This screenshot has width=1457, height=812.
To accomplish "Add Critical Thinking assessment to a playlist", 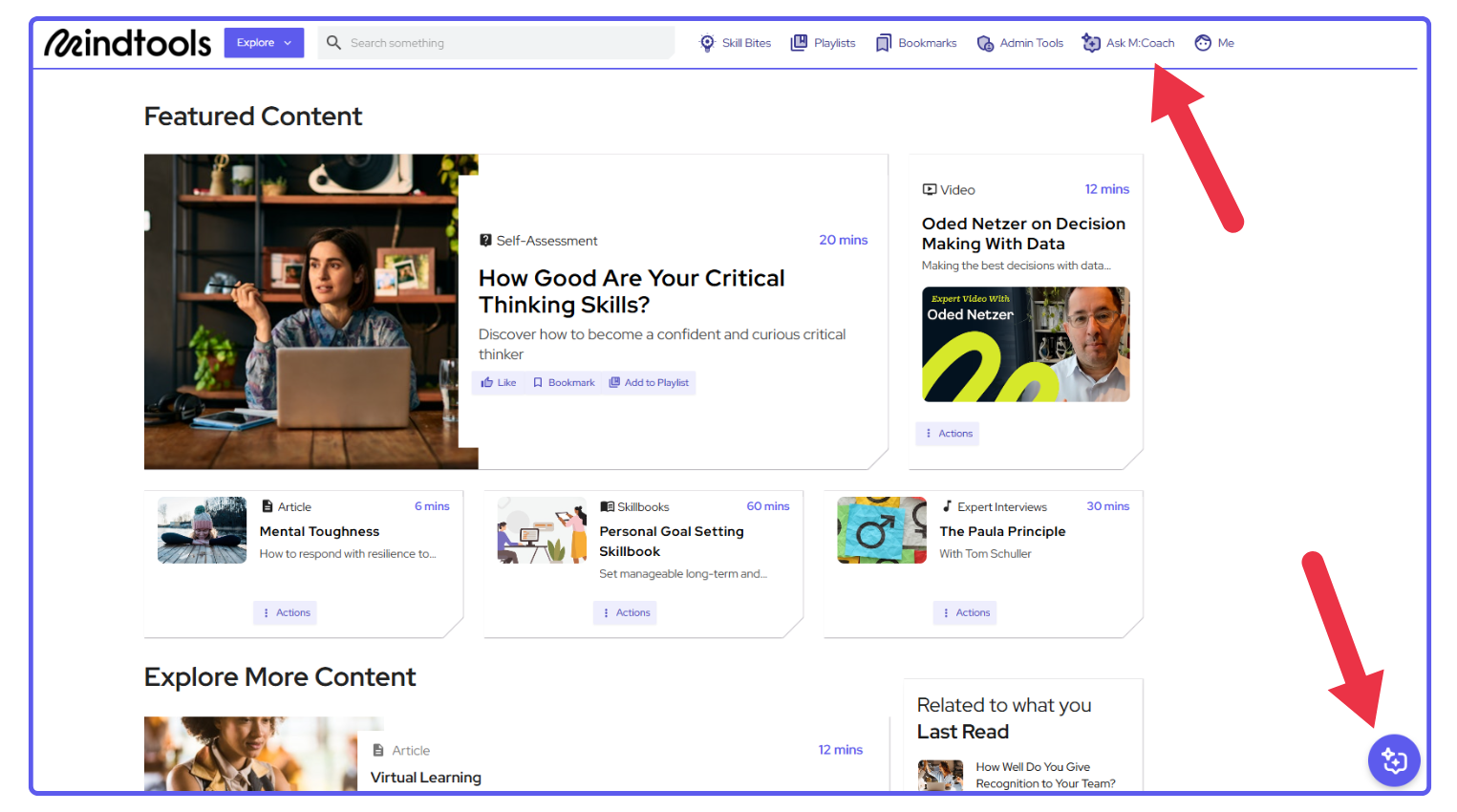I will (649, 383).
